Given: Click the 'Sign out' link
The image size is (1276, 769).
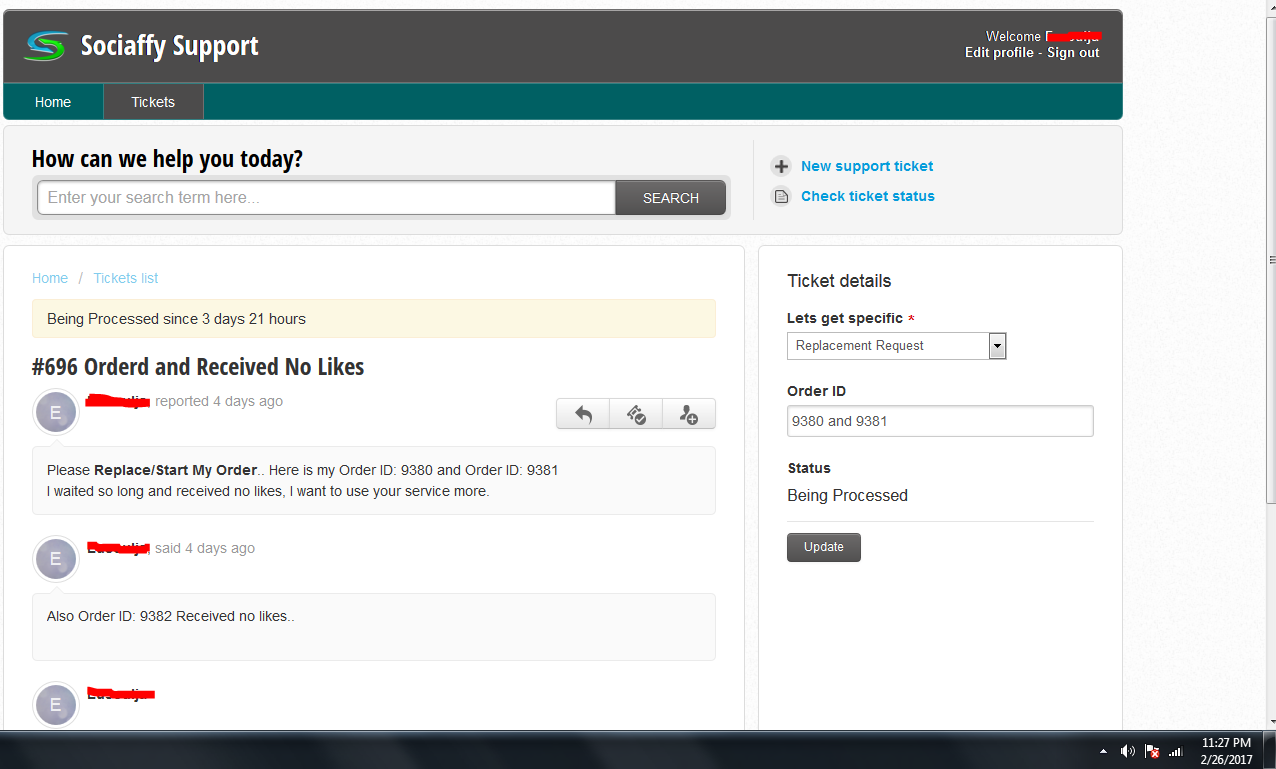Looking at the screenshot, I should point(1073,53).
